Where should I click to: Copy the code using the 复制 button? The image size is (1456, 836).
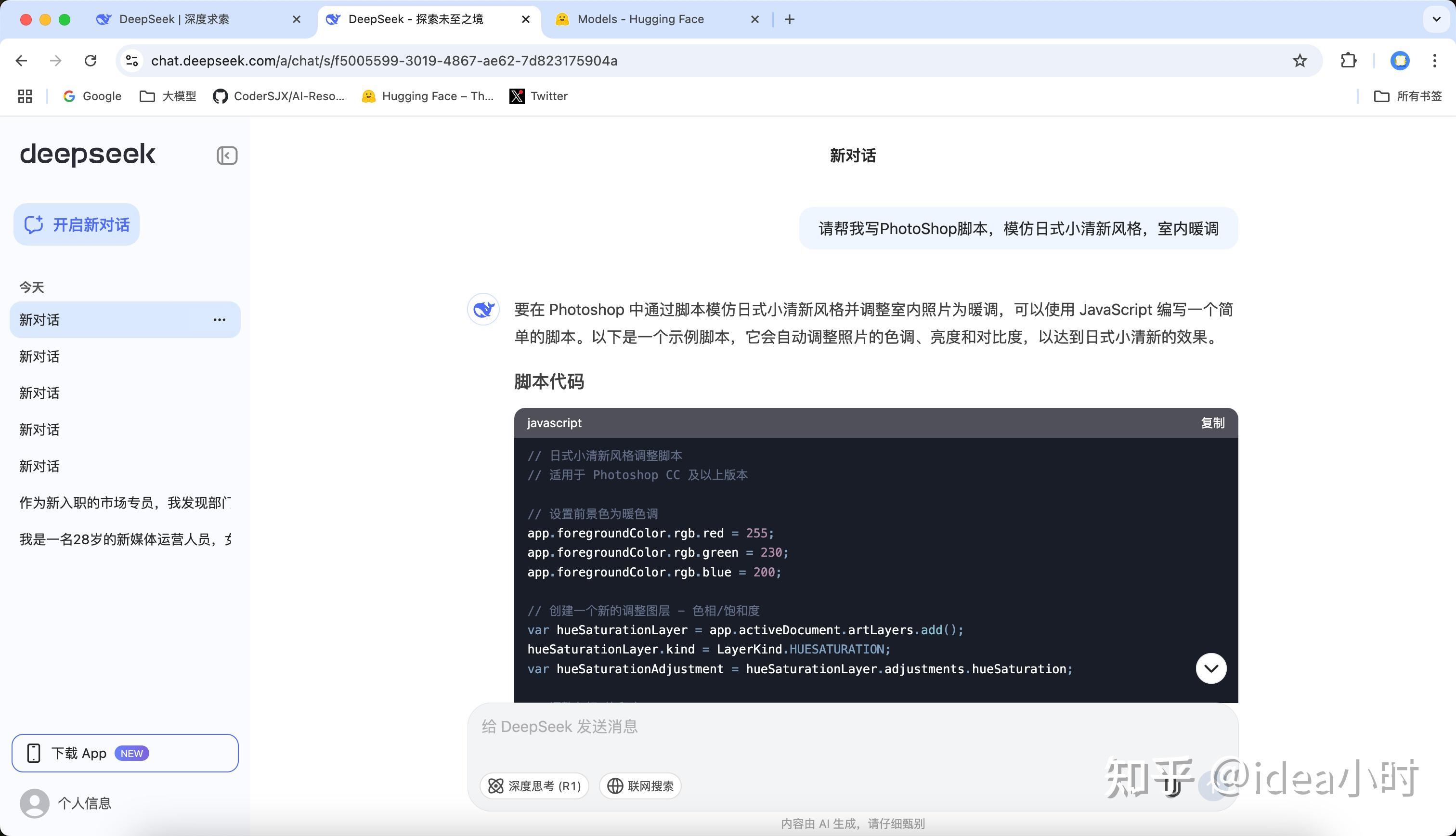tap(1212, 423)
